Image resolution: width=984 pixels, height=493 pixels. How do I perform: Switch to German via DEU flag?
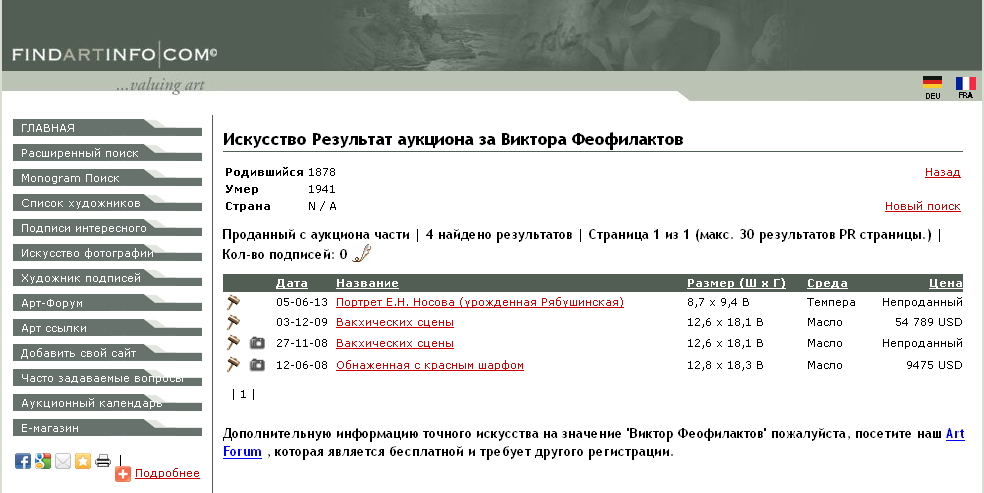932,84
